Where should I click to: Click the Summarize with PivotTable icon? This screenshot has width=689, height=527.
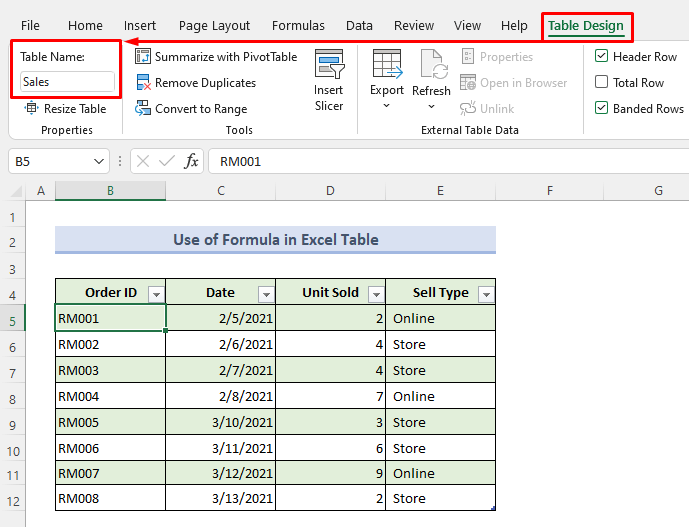[143, 57]
